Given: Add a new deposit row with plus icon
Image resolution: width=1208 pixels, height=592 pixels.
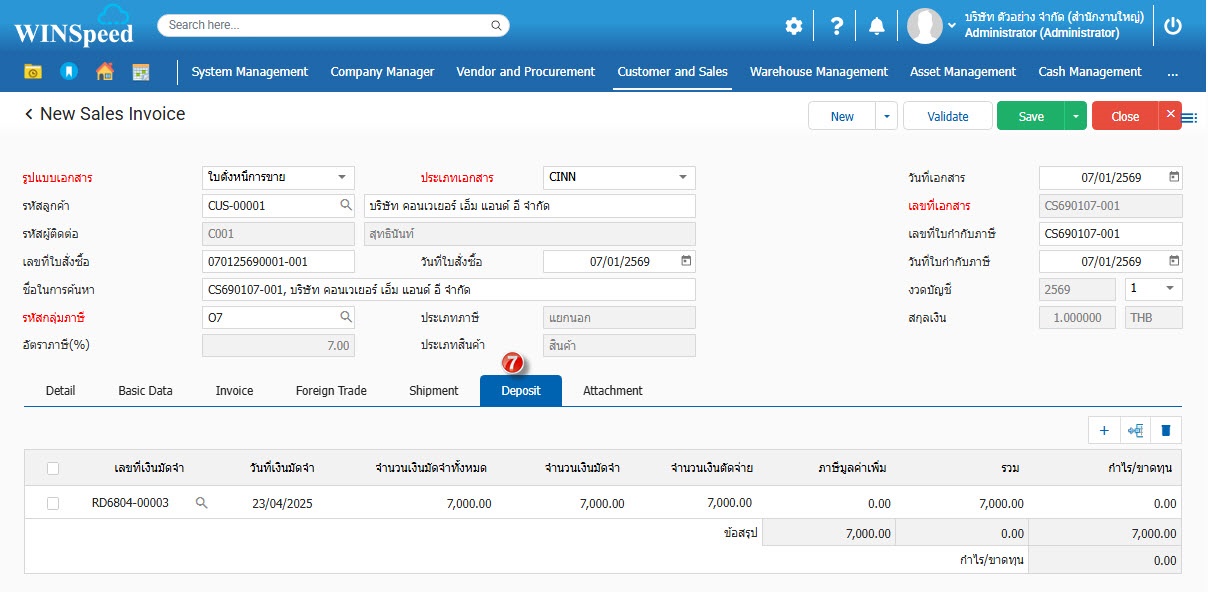Looking at the screenshot, I should click(x=1104, y=430).
